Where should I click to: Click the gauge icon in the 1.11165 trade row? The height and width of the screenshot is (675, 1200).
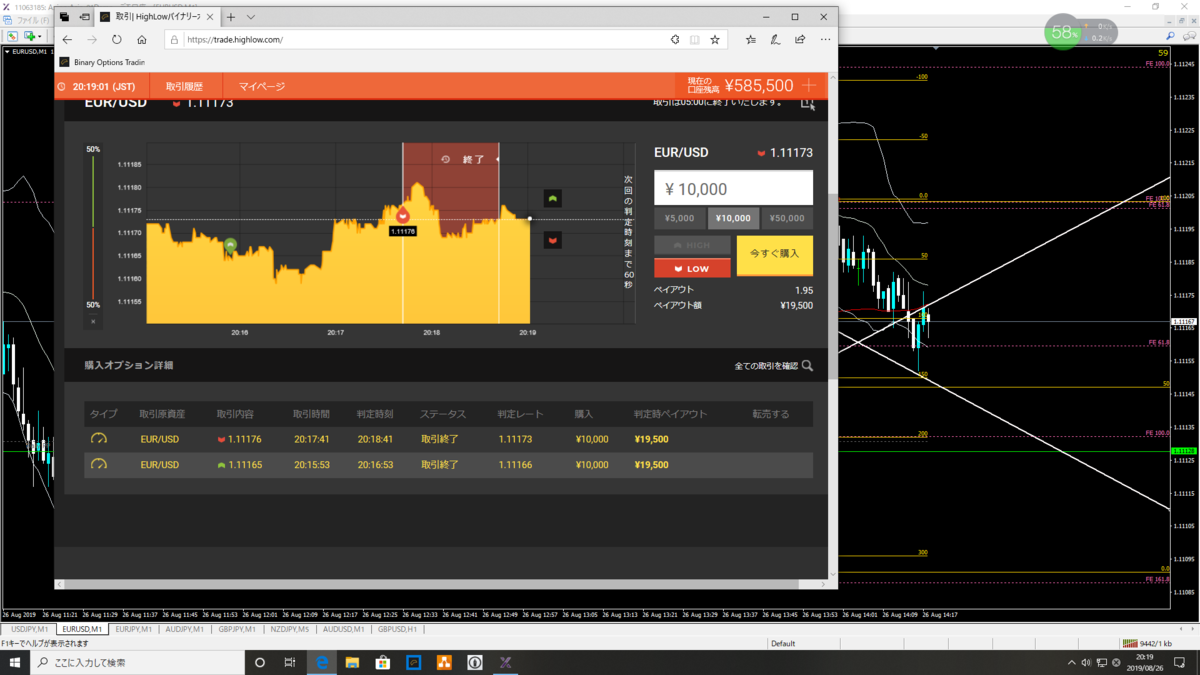[x=98, y=465]
